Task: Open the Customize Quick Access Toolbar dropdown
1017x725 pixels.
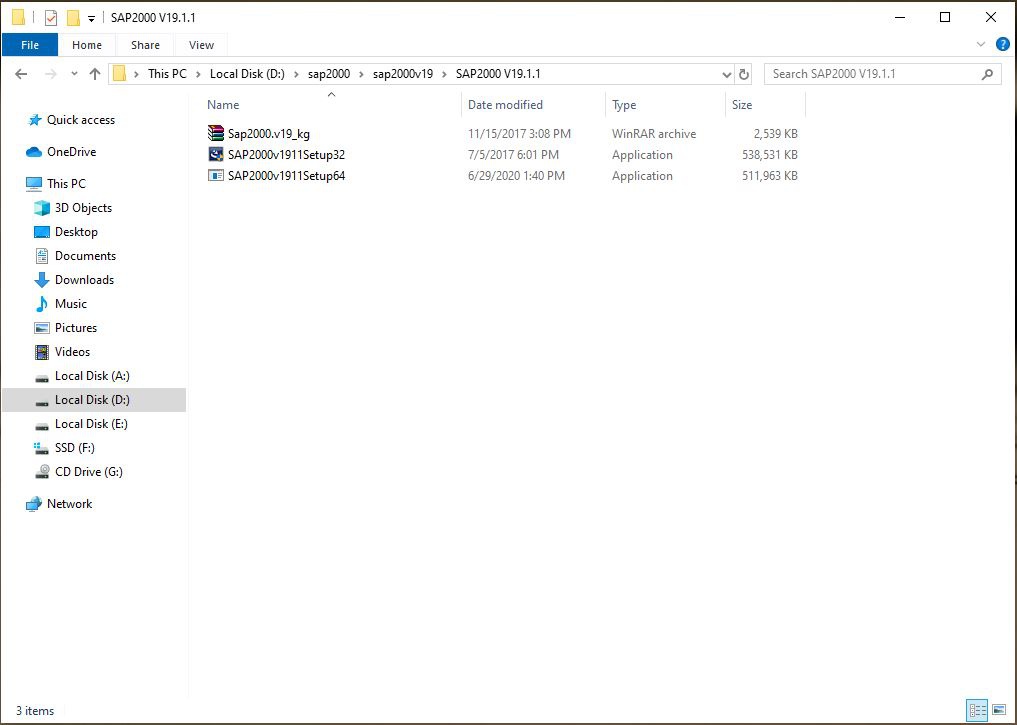Action: 91,18
